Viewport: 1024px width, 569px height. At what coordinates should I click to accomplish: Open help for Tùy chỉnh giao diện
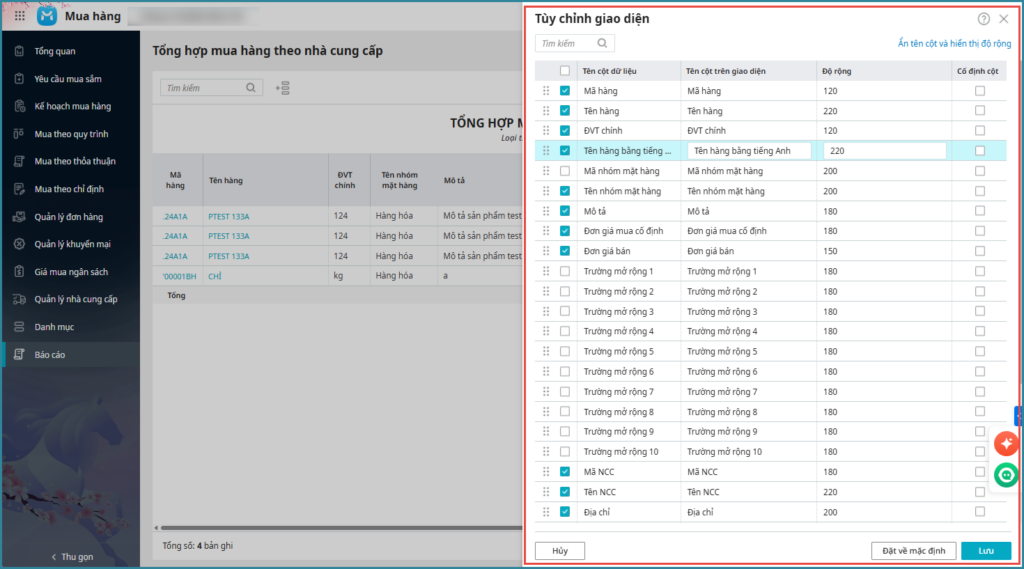[984, 19]
